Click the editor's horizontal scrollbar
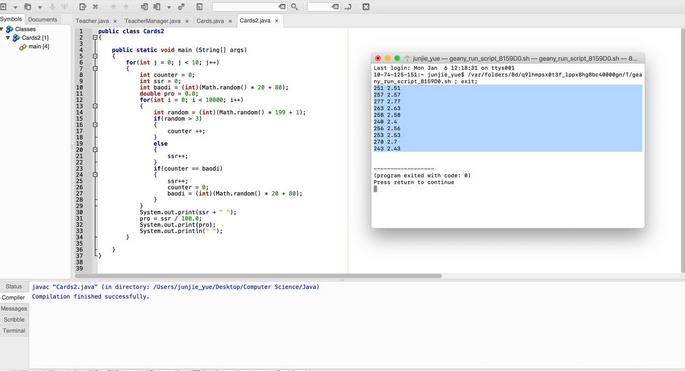This screenshot has height=371, width=685. 258,276
